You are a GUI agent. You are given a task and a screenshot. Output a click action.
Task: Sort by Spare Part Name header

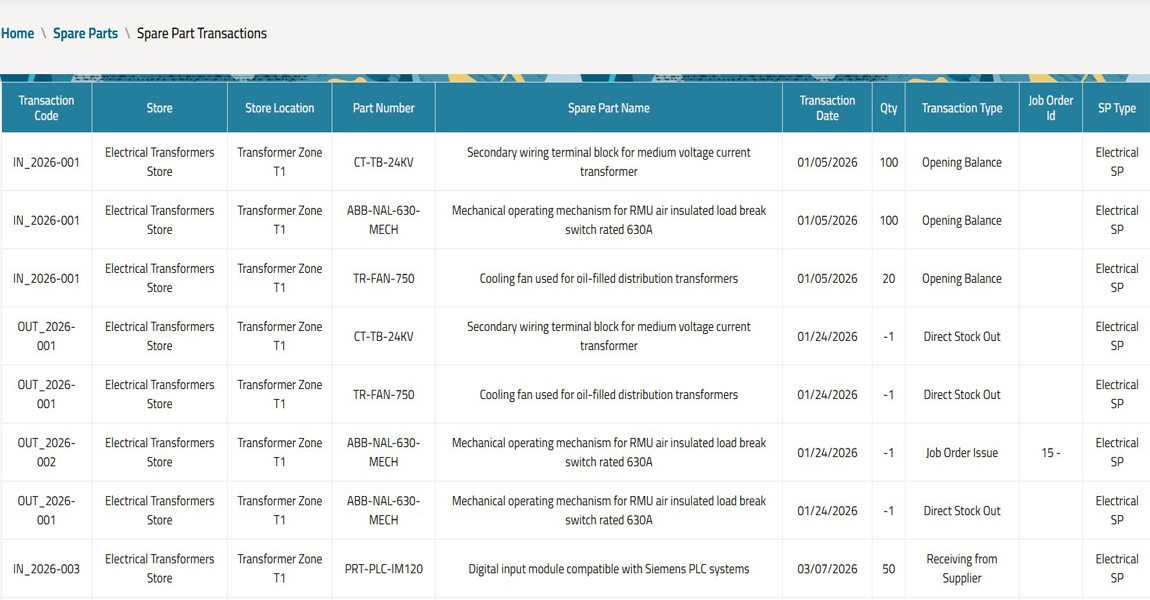pos(608,108)
